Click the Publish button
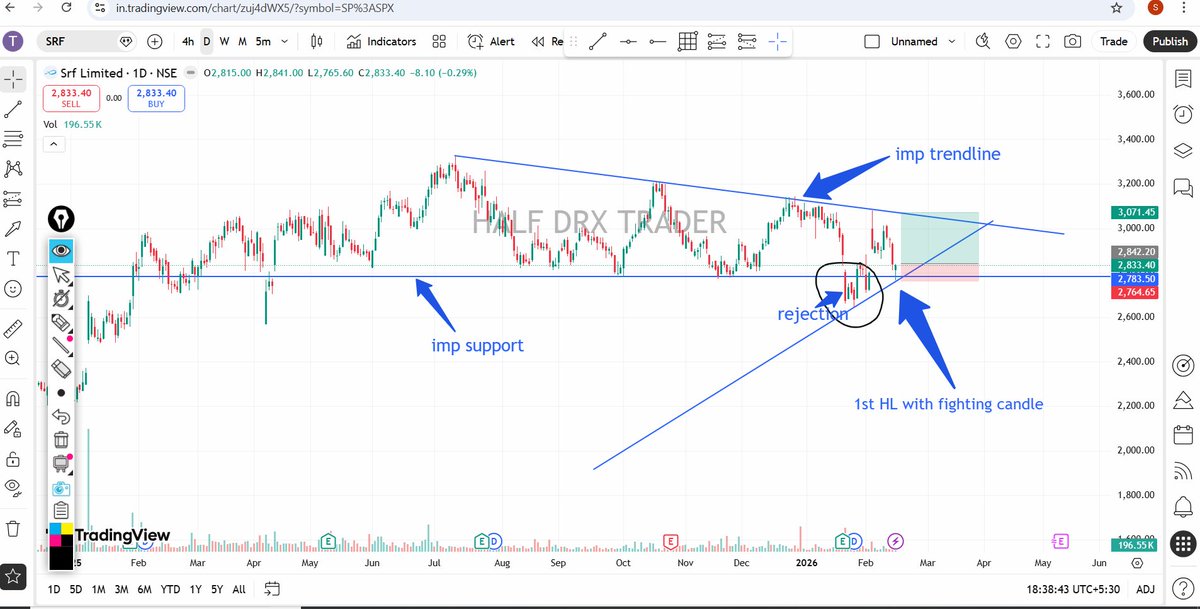This screenshot has width=1200, height=609. pos(1169,41)
